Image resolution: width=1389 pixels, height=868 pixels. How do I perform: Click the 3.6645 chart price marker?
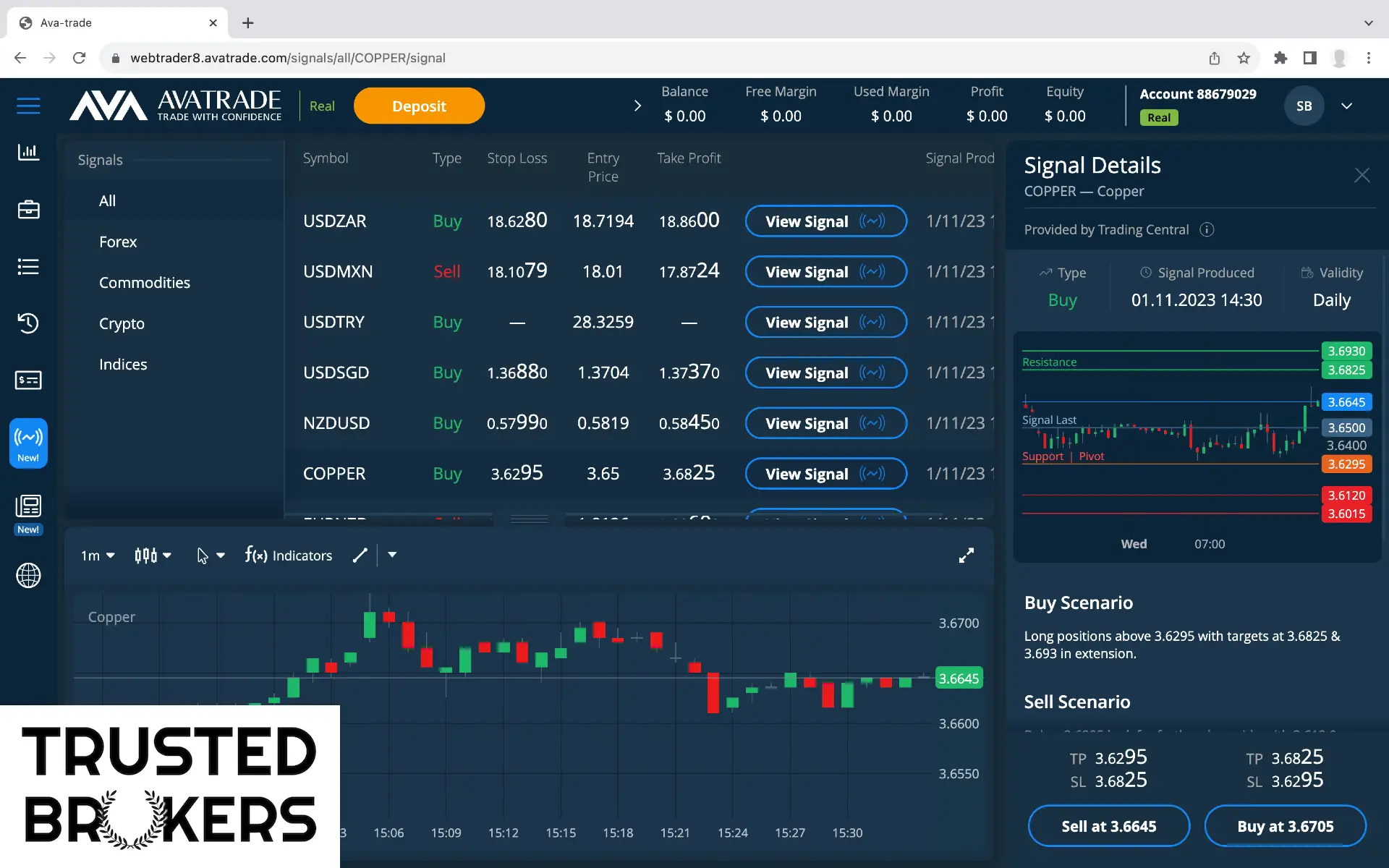coord(959,678)
